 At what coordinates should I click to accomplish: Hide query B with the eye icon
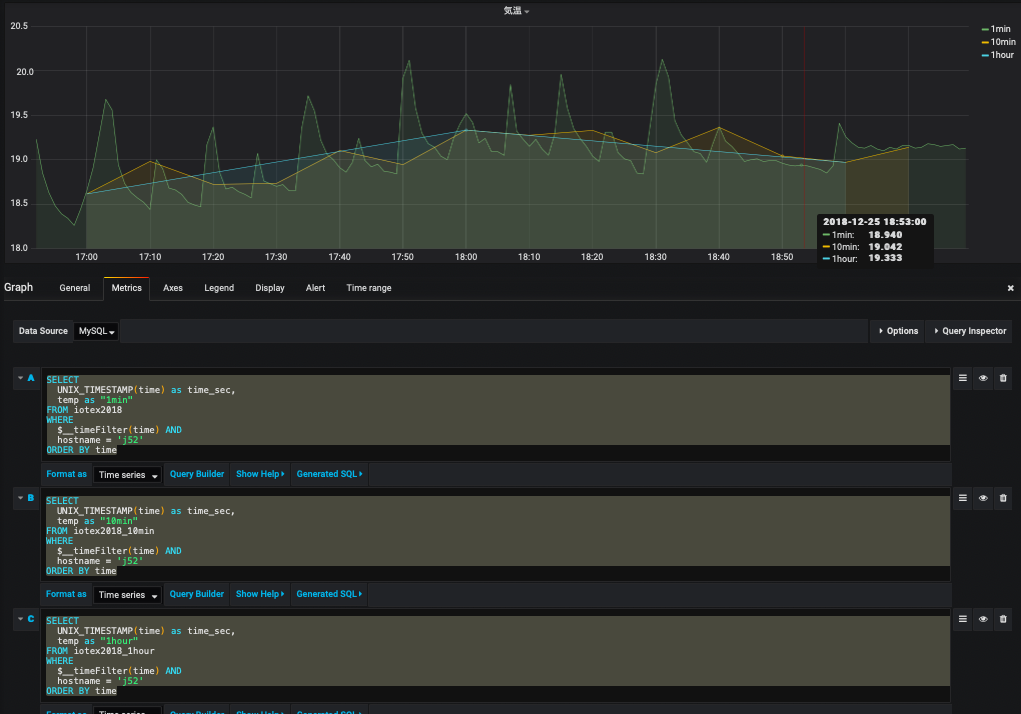(983, 497)
